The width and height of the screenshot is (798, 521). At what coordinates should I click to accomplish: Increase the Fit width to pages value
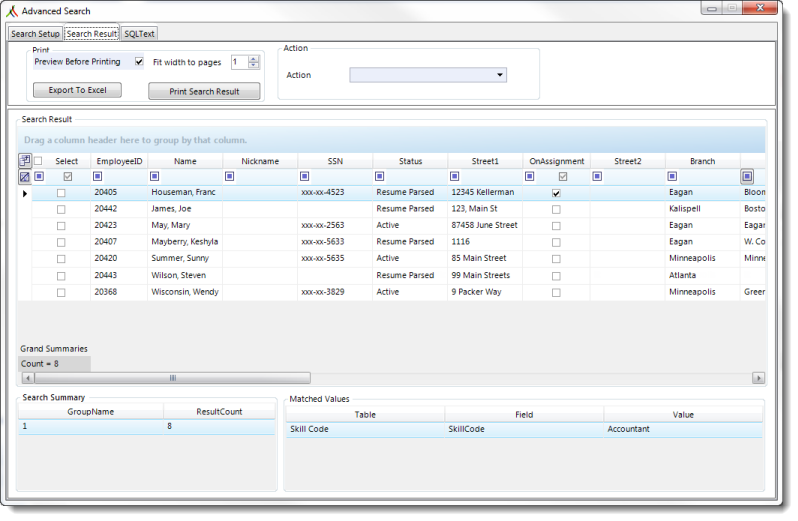[x=253, y=58]
